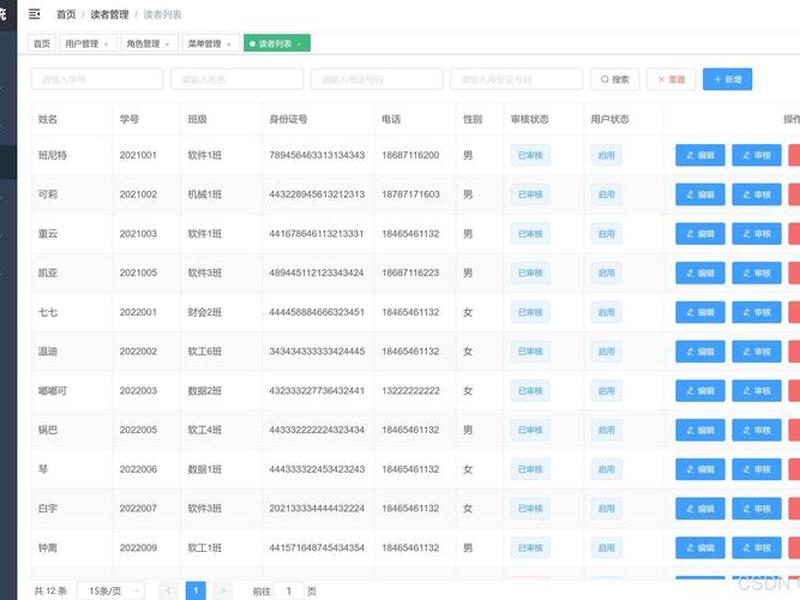The image size is (800, 600).
Task: Click the 读者管理 breadcrumb item
Action: (x=110, y=14)
